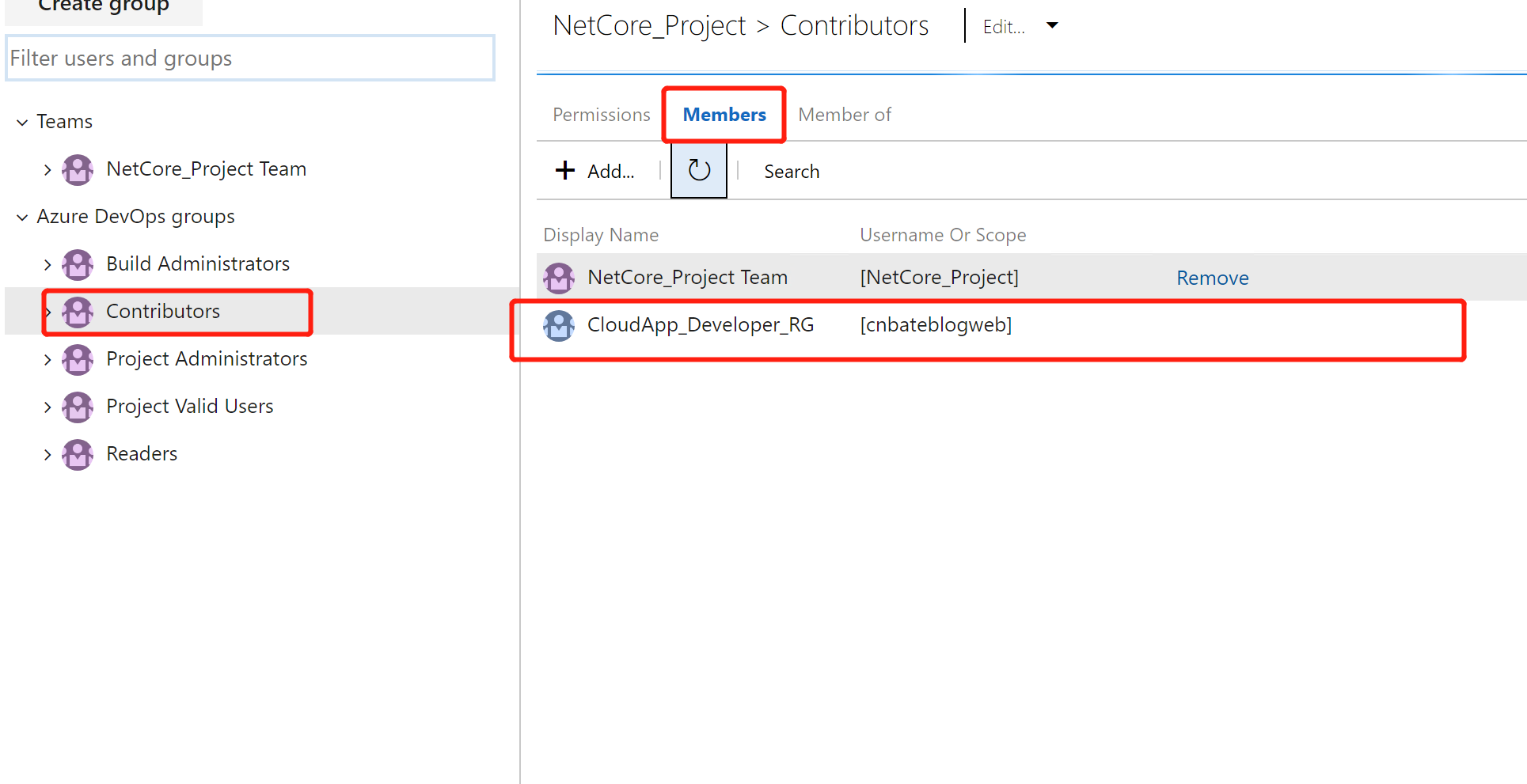Screen dimensions: 1527x784
Task: Select the CloudApp_Developer_RG member name
Action: [x=701, y=324]
